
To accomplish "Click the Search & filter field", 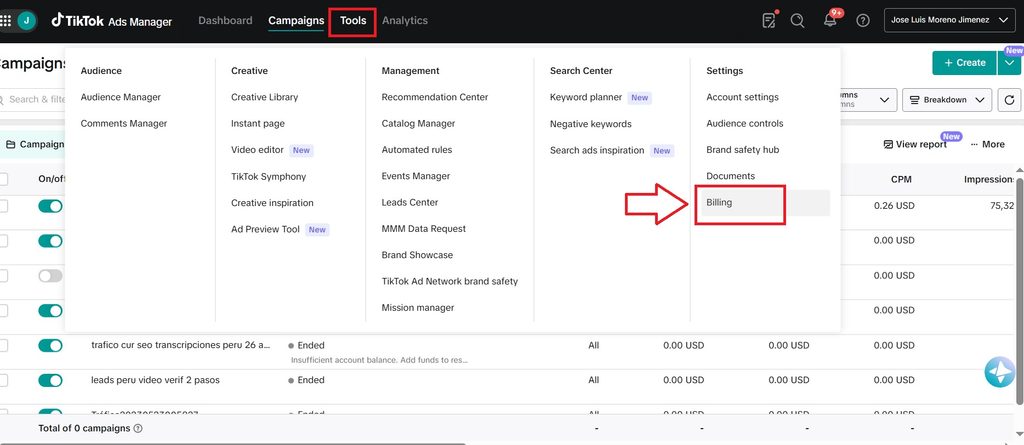I will [x=33, y=99].
